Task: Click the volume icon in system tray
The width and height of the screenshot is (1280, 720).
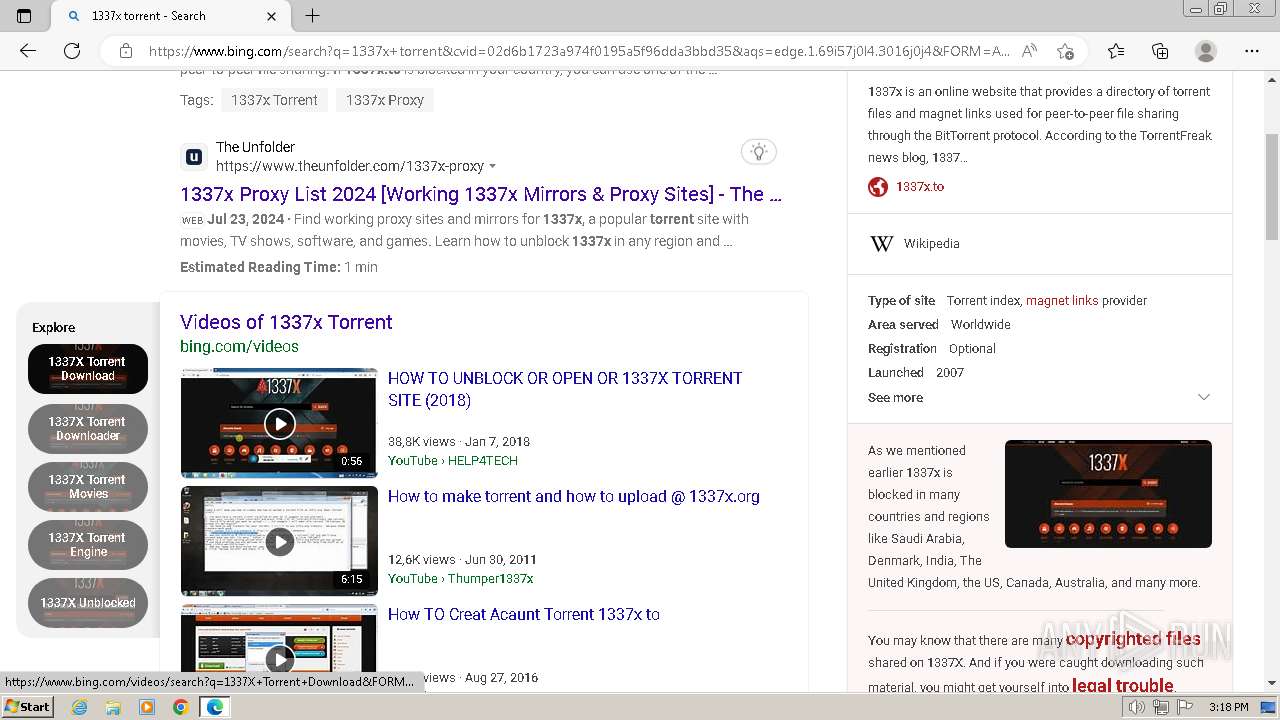Action: (x=1138, y=707)
